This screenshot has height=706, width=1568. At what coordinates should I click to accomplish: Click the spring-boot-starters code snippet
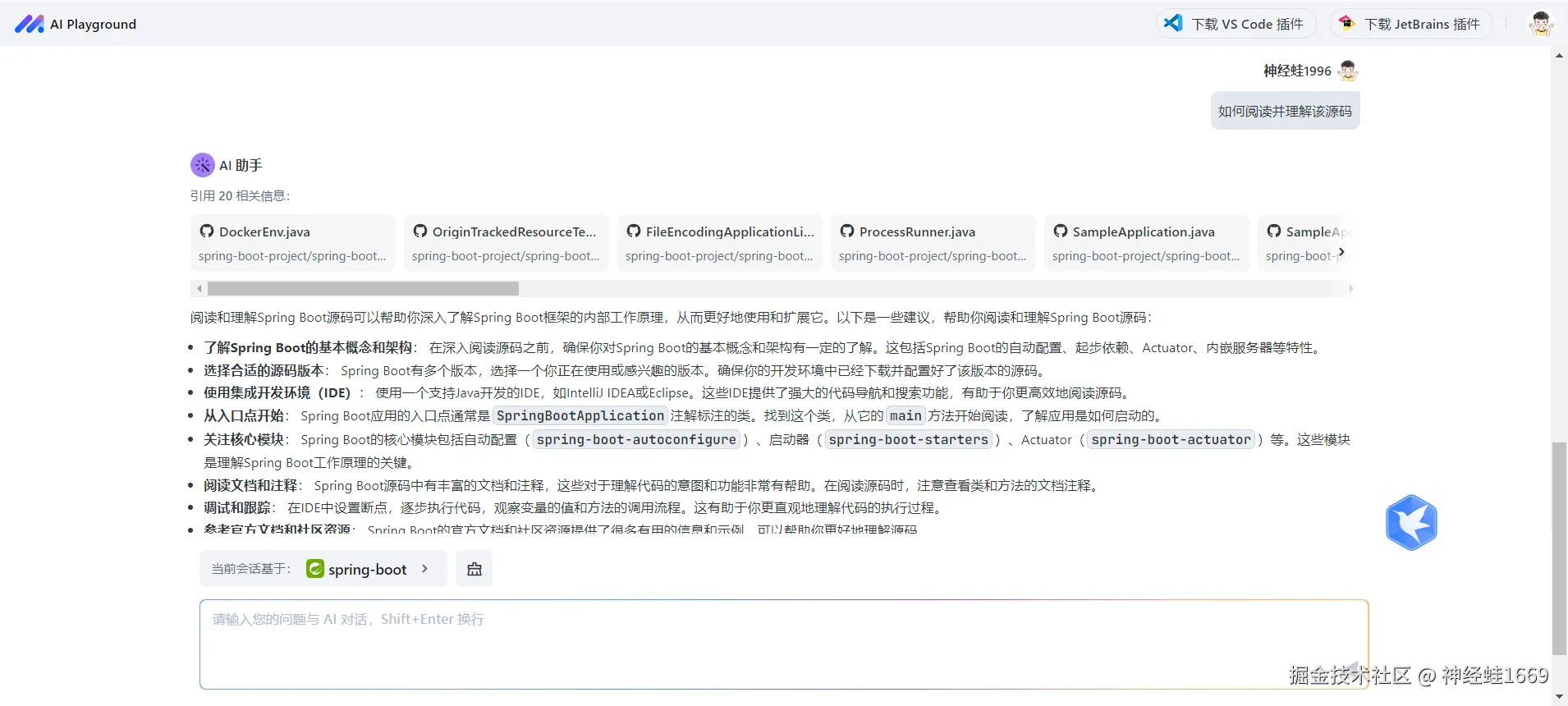coord(908,439)
